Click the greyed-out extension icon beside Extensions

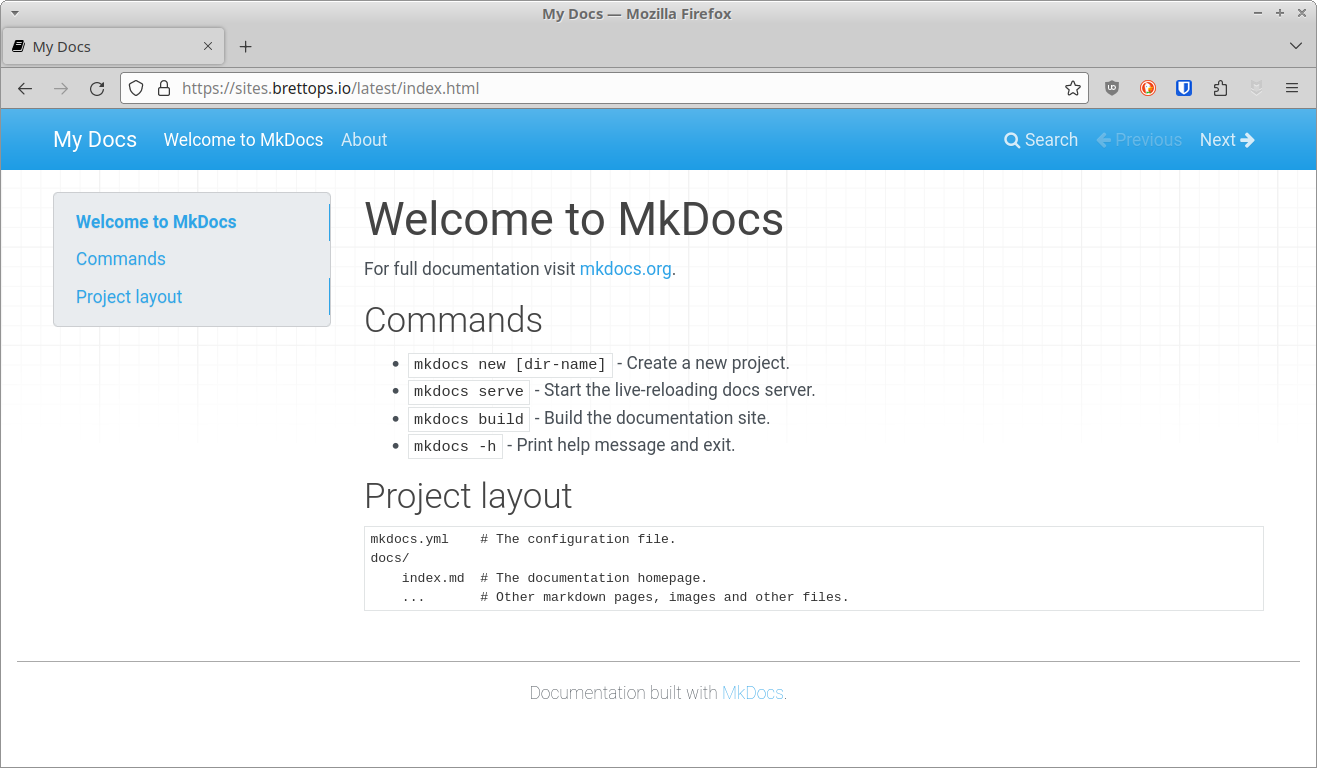(1256, 88)
